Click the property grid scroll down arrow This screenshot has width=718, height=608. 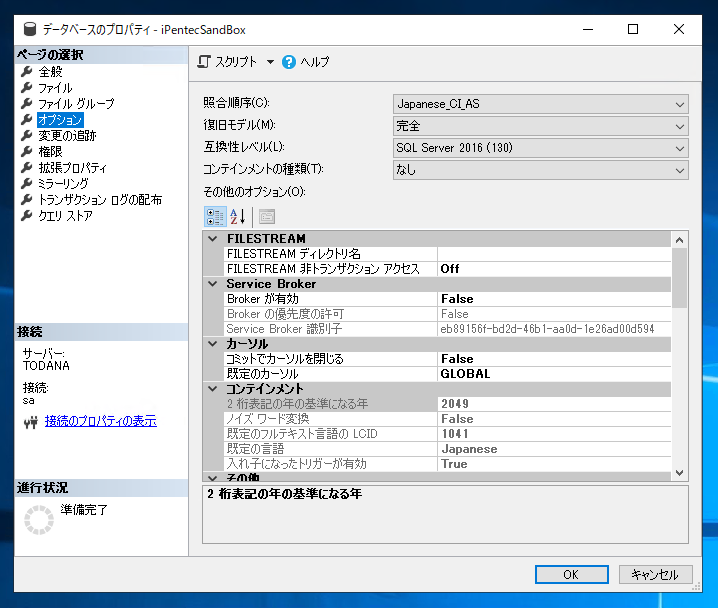point(680,472)
